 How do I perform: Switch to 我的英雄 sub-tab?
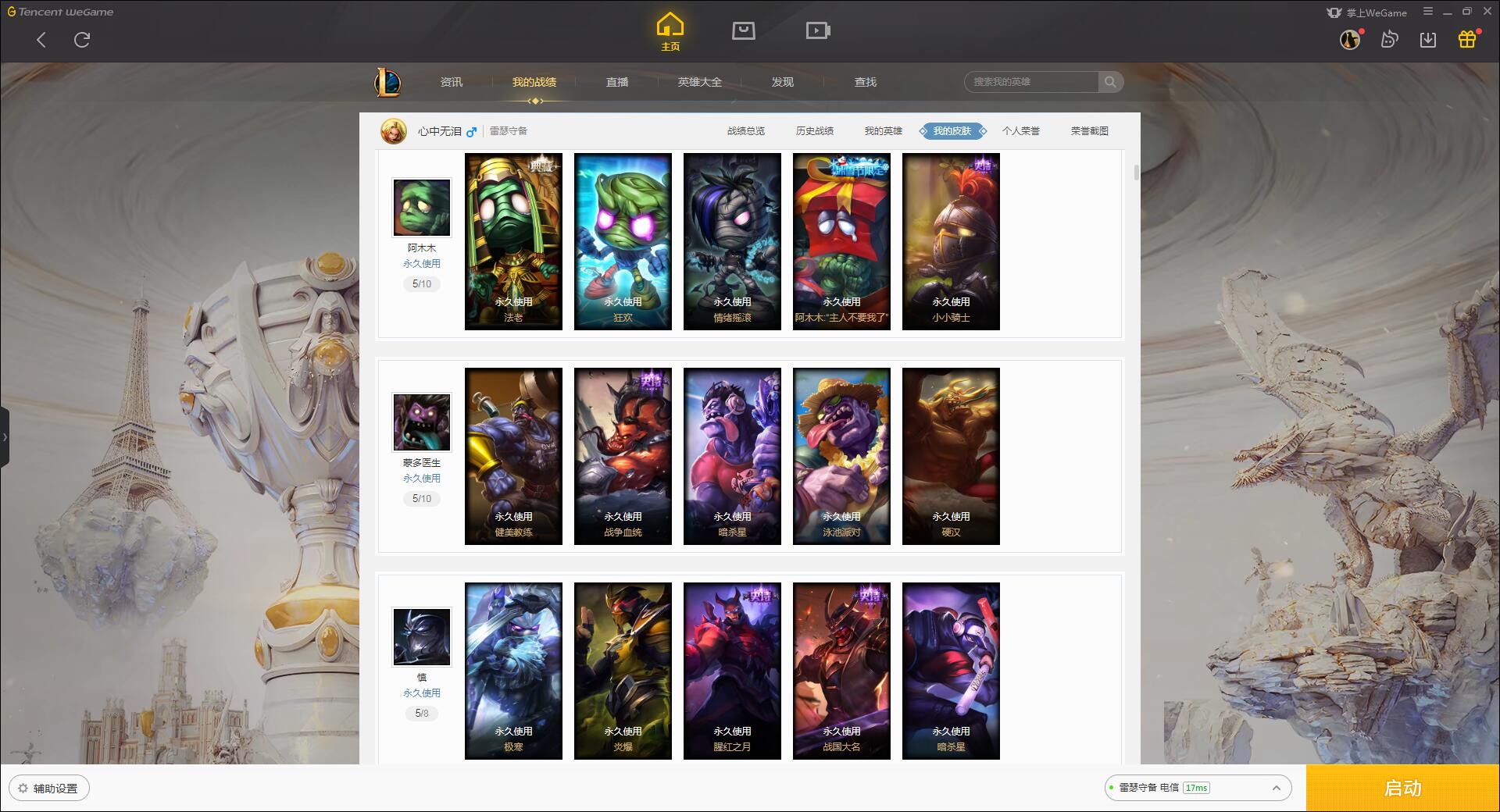(884, 131)
